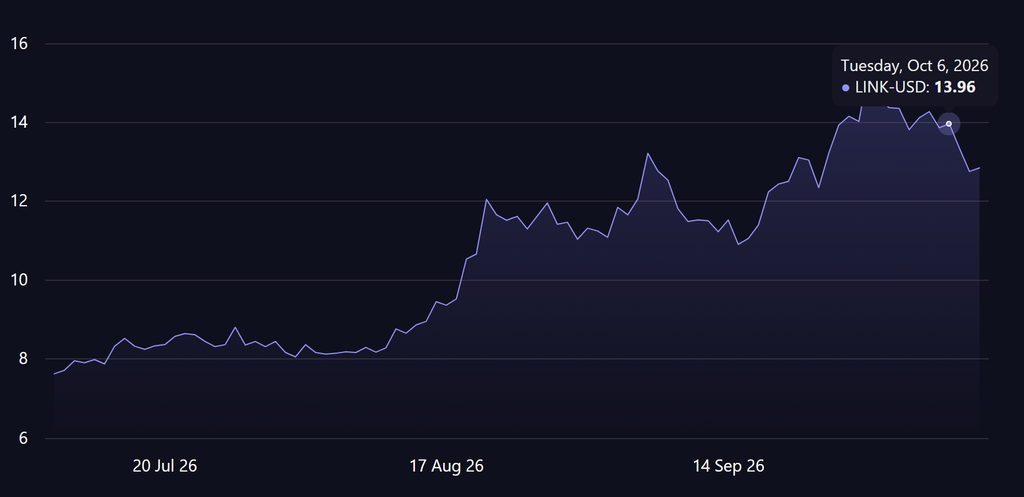
Task: Click the '20 Jul 26' x-axis label
Action: [165, 466]
